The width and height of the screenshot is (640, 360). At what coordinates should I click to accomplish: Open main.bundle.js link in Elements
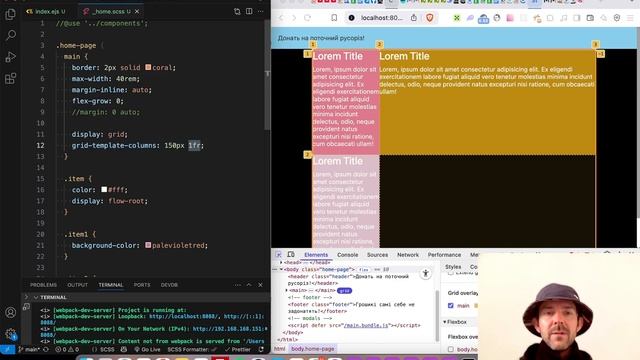366,325
